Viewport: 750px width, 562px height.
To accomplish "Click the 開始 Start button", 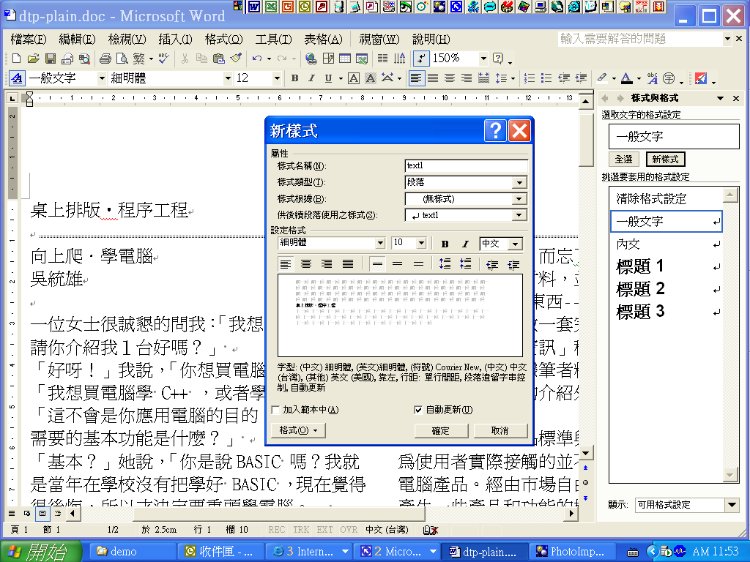I will coord(42,551).
